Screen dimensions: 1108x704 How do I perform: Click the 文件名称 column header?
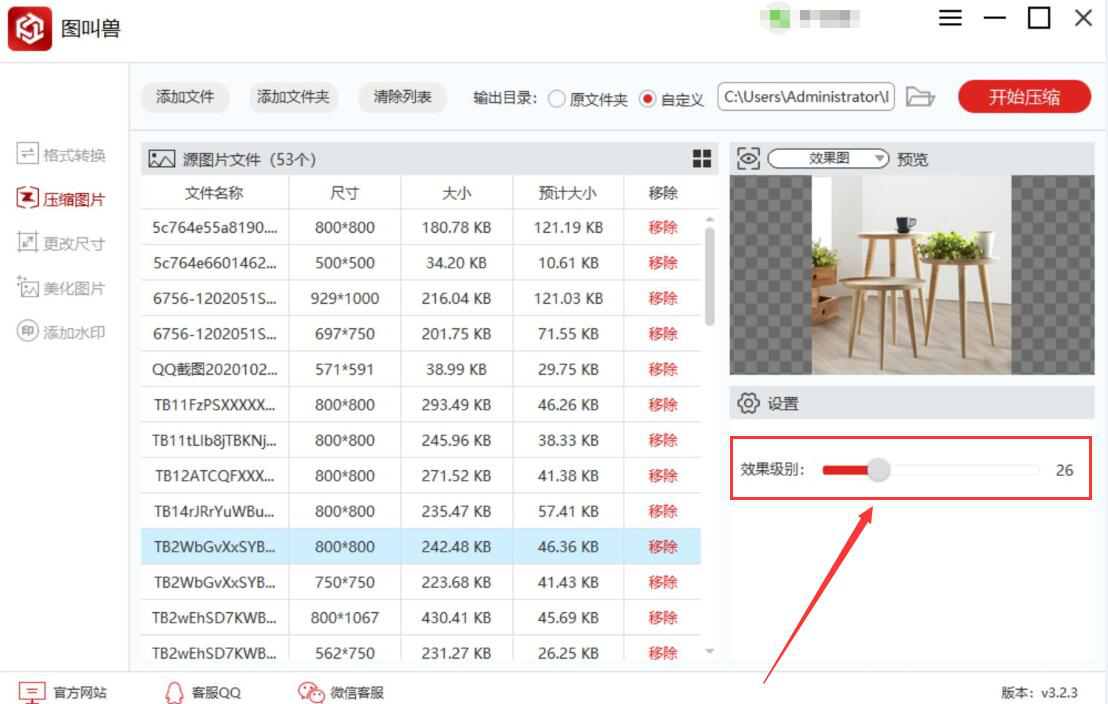click(x=214, y=193)
